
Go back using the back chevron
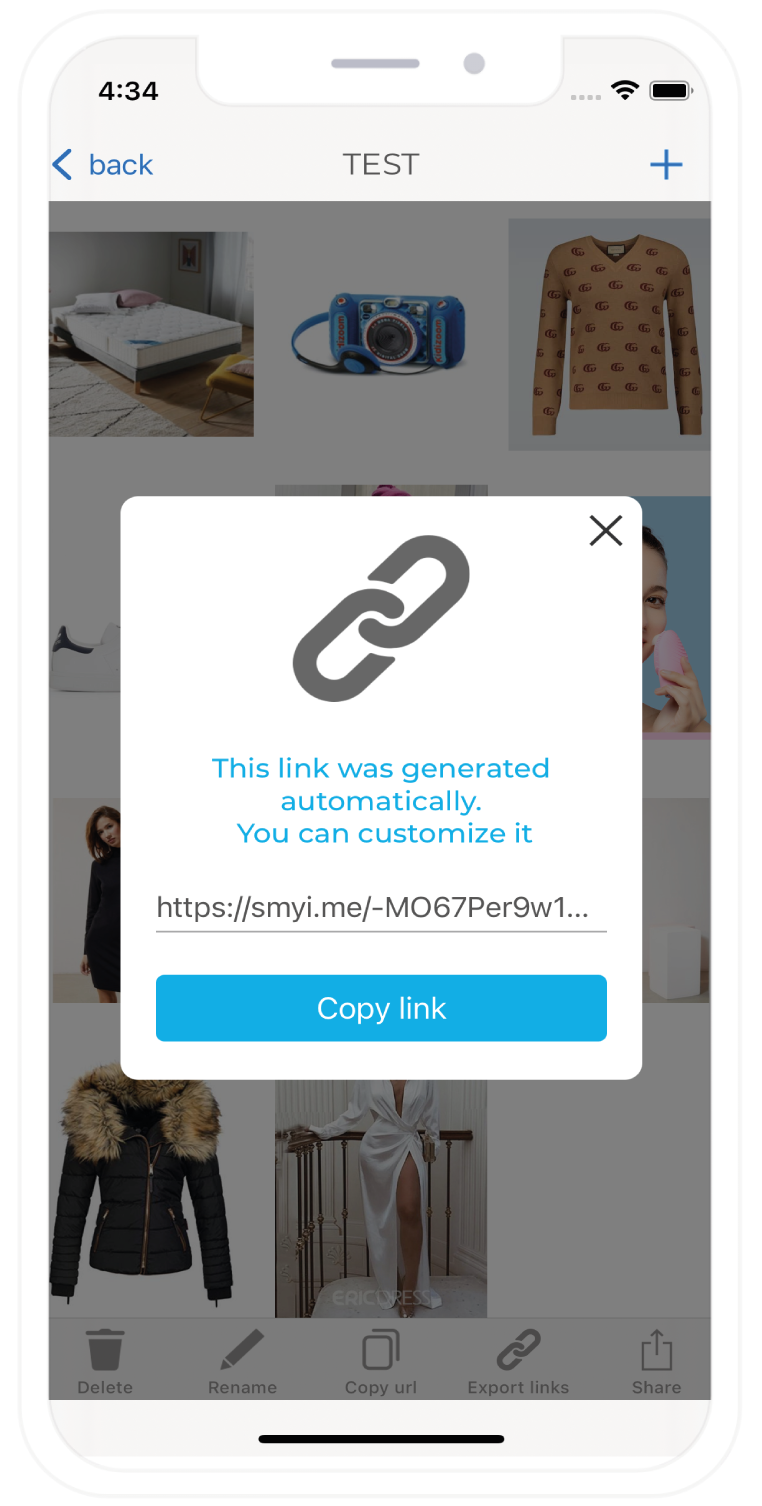pyautogui.click(x=62, y=164)
